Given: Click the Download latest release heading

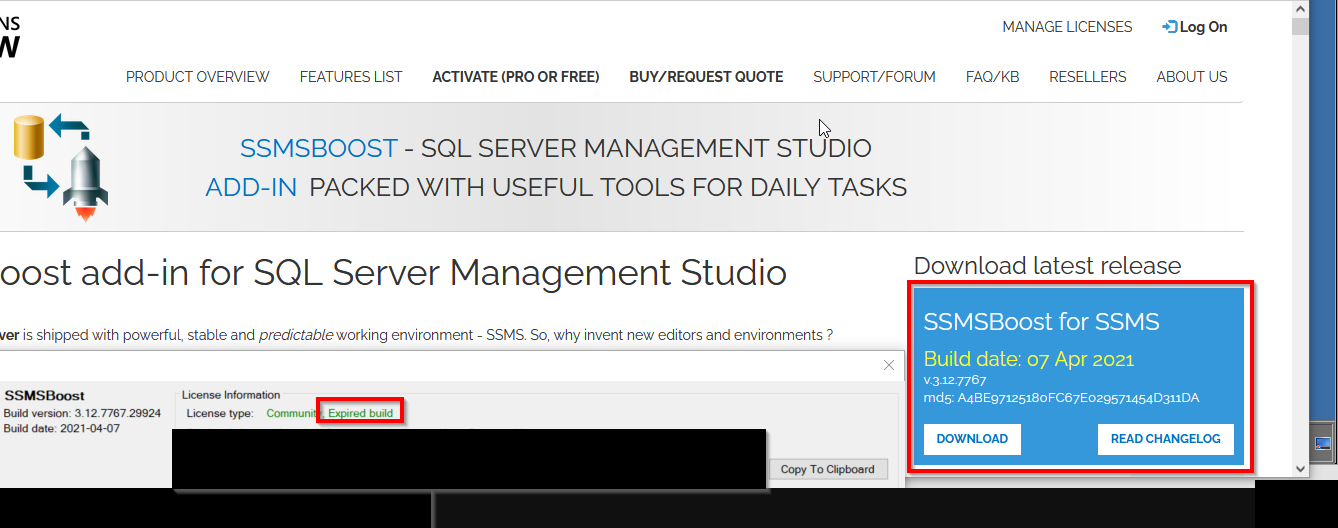Looking at the screenshot, I should point(1047,266).
